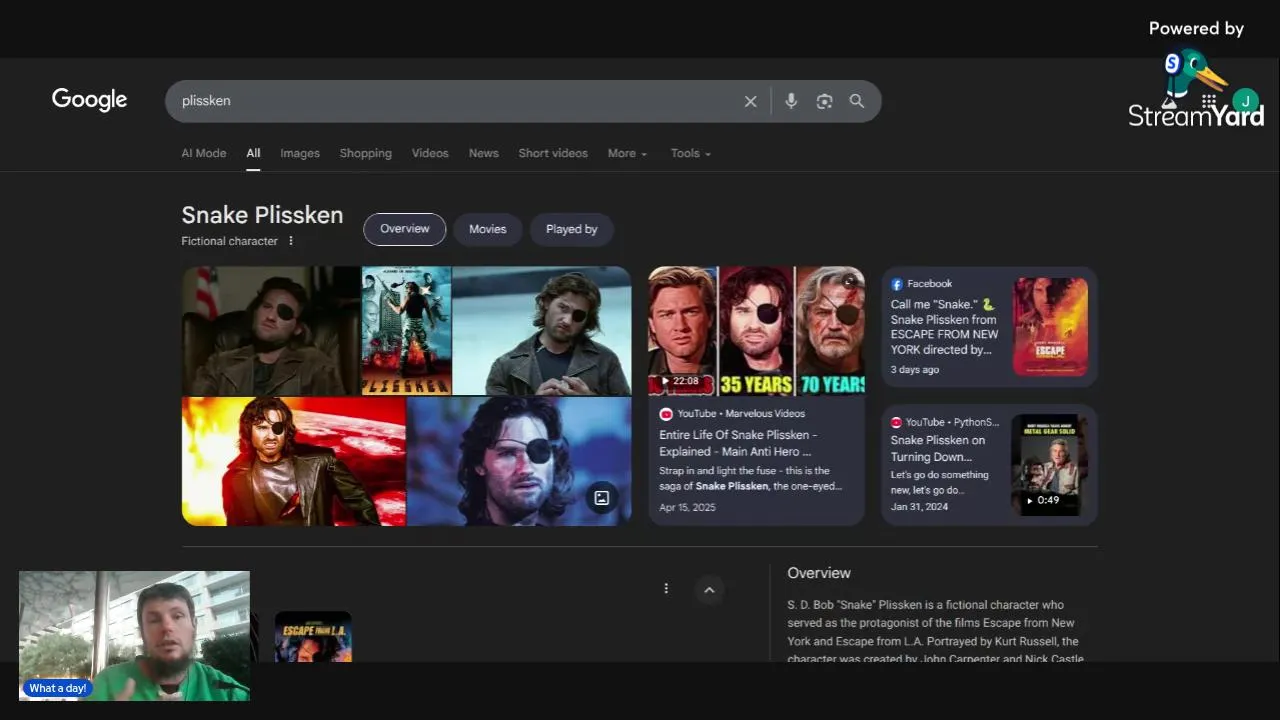Open three-dot menu next to Fictional character
This screenshot has width=1280, height=720.
(291, 241)
